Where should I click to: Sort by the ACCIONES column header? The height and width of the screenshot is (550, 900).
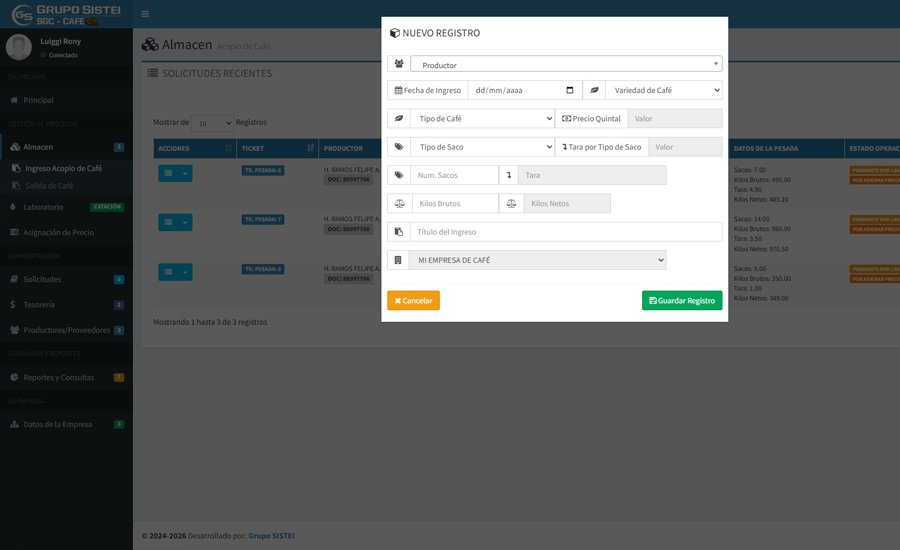coord(195,148)
